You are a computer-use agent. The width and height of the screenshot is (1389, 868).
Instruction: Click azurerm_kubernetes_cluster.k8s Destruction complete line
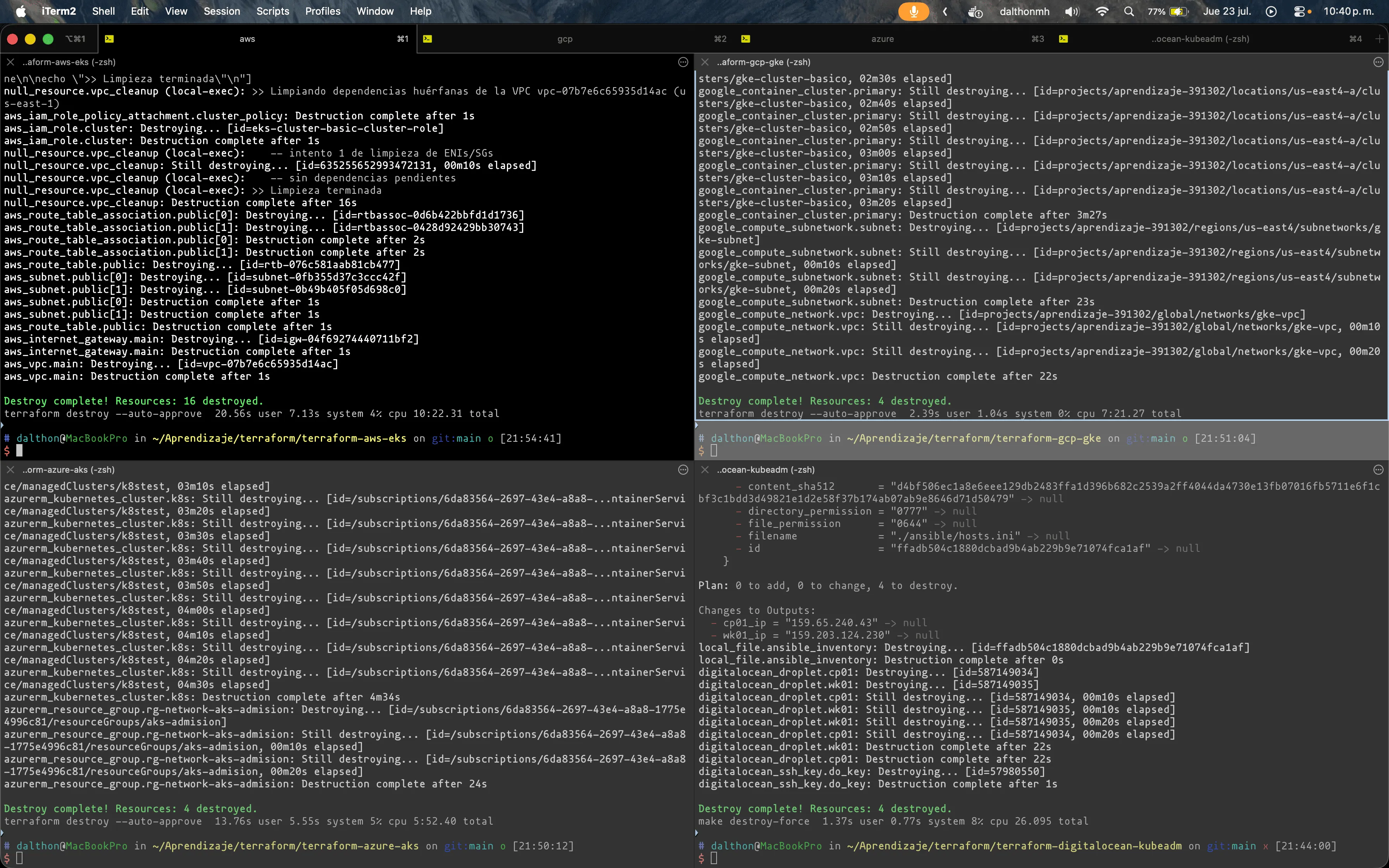[202, 697]
